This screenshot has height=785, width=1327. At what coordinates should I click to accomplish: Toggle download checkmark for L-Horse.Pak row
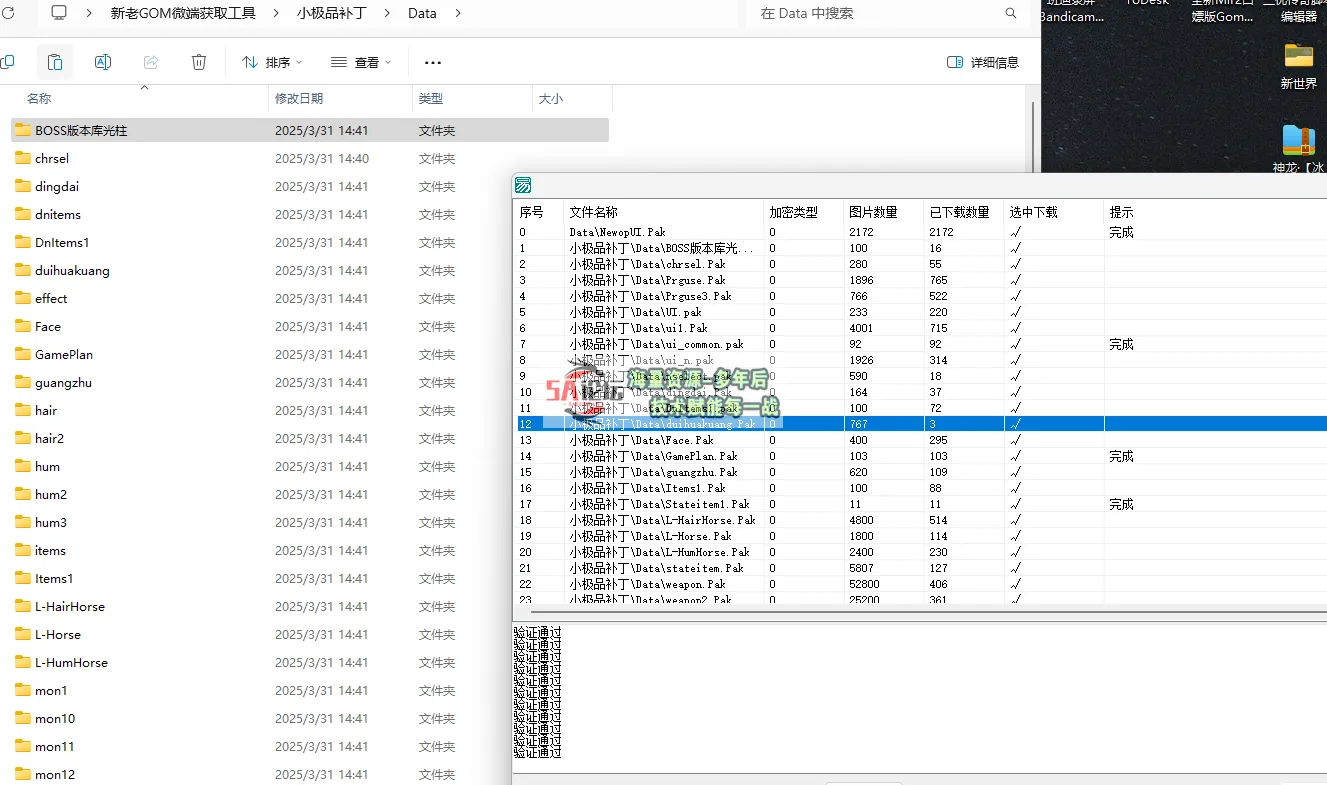coord(1016,536)
